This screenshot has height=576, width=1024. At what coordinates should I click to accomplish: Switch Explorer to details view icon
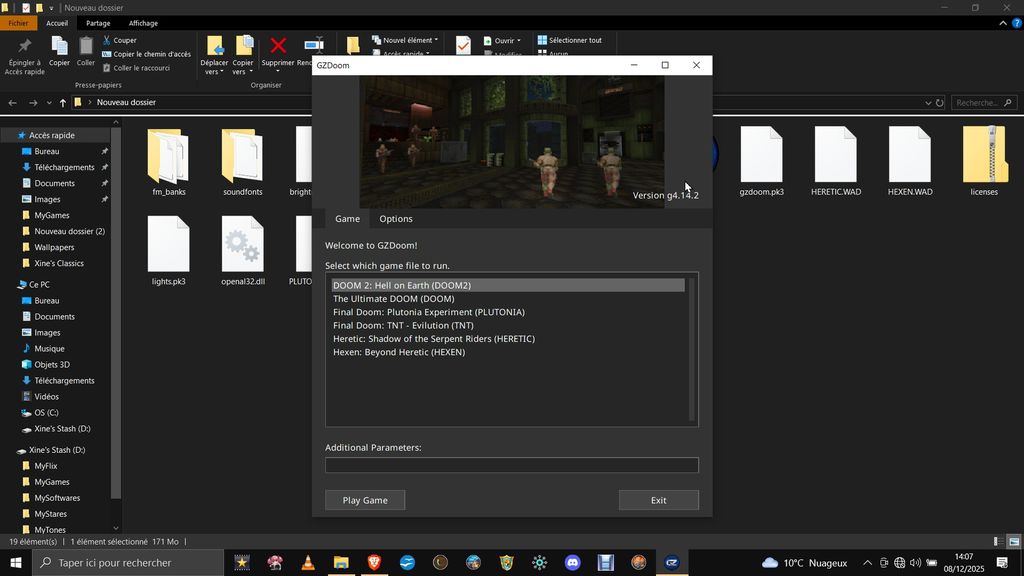pos(999,541)
